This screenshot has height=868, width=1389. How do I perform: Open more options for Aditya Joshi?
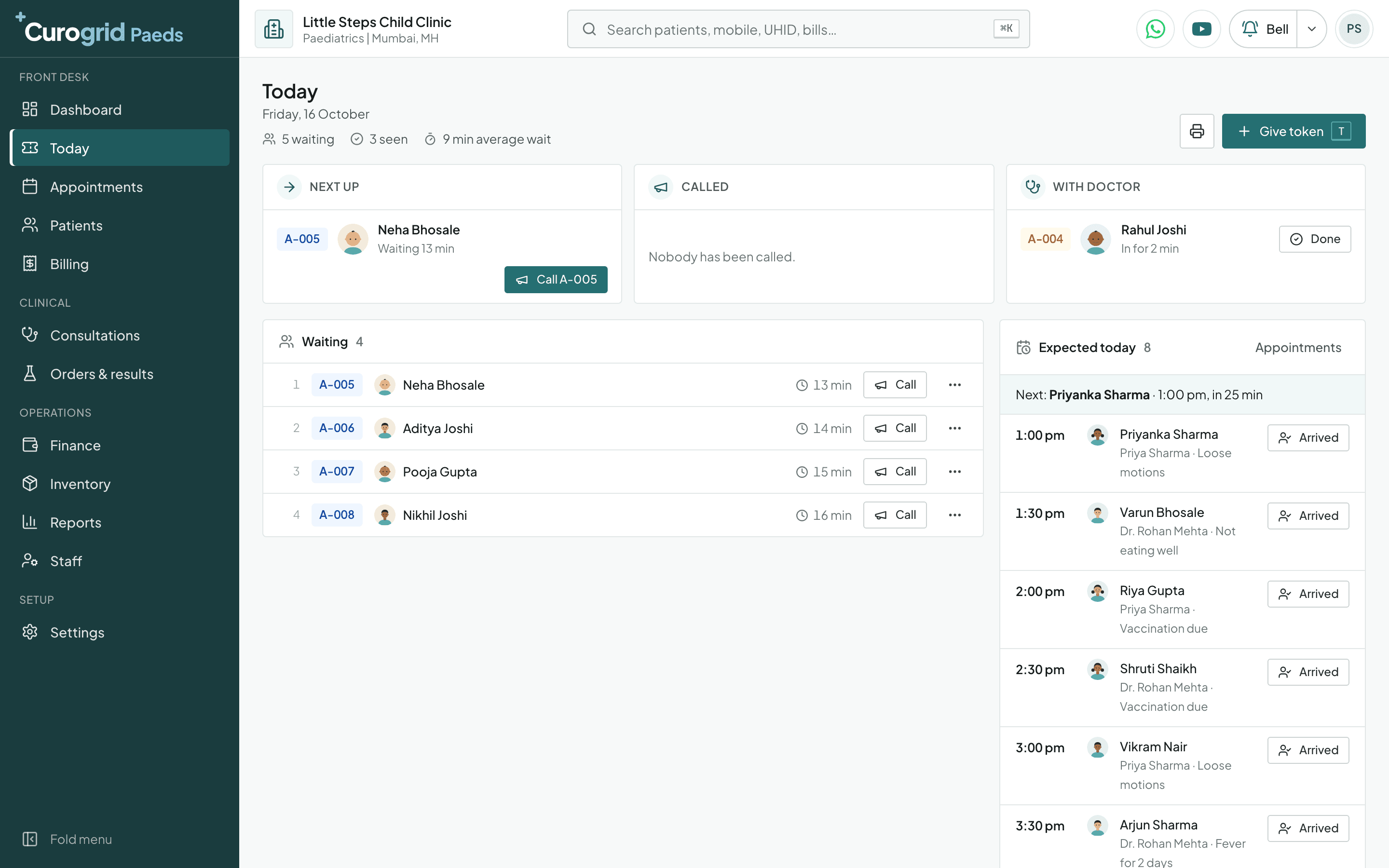coord(954,428)
